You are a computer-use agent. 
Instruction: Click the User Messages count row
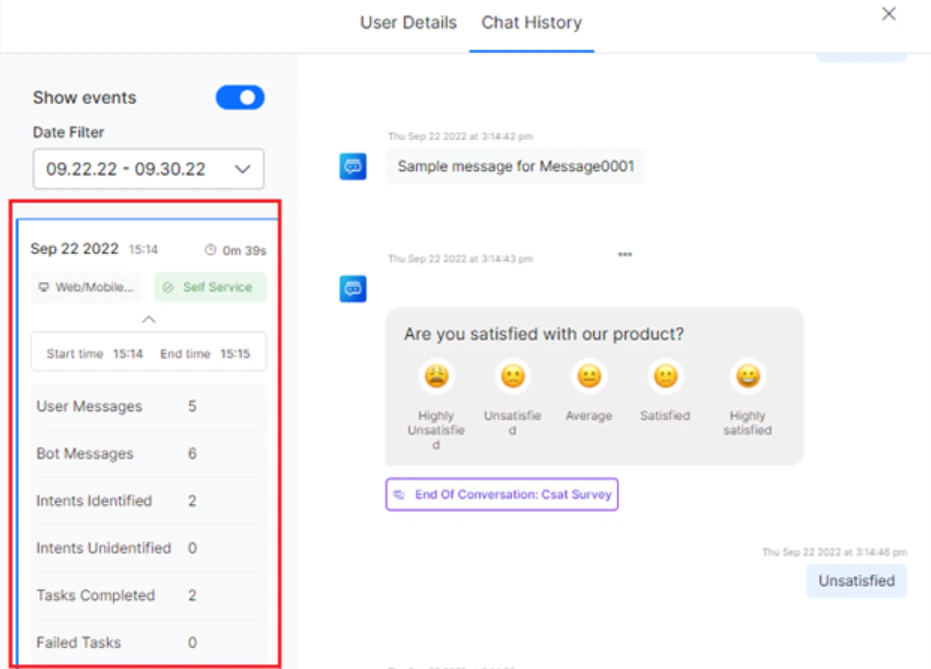[148, 407]
